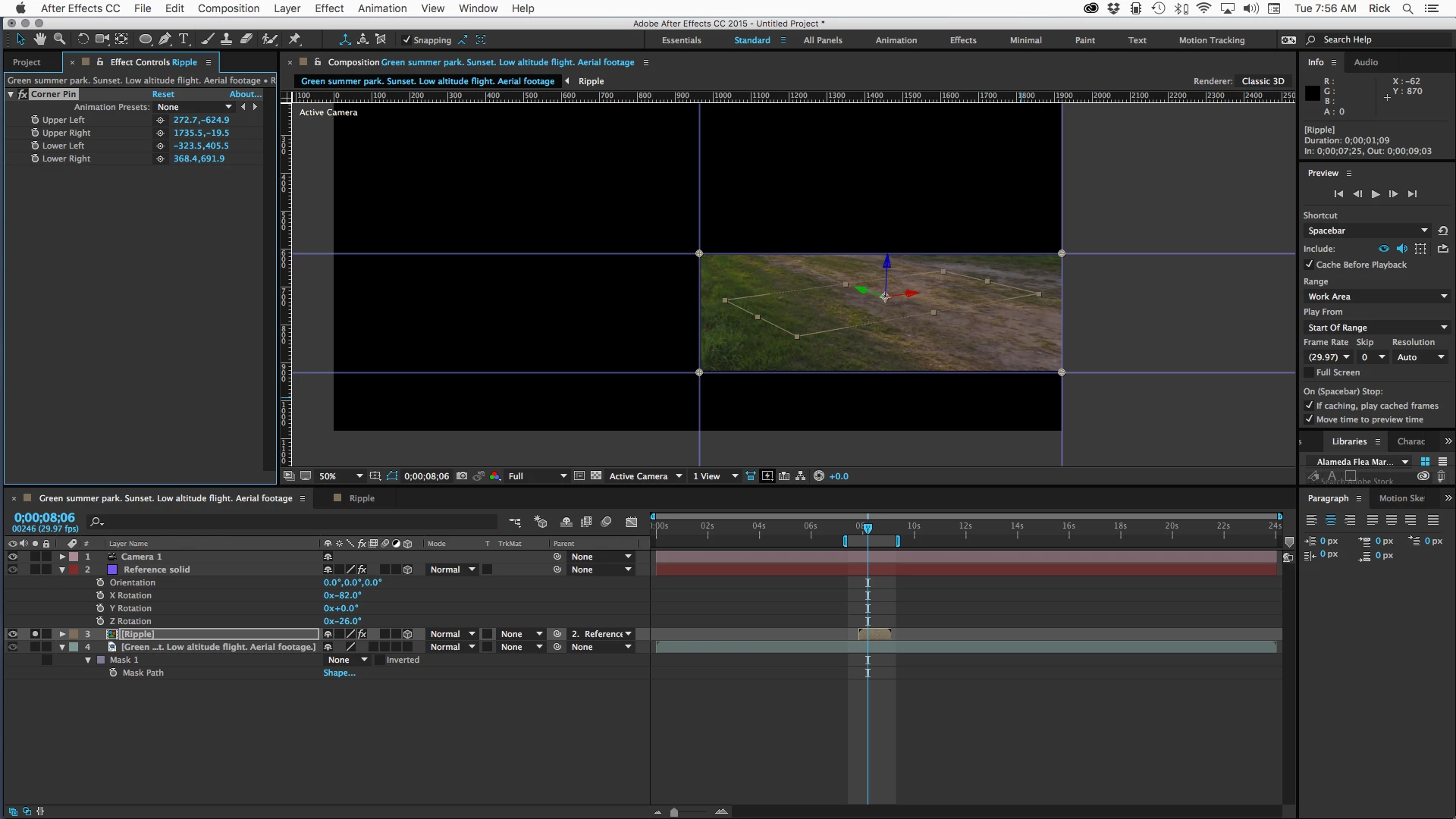Select the Clone Stamp tool

pos(226,39)
